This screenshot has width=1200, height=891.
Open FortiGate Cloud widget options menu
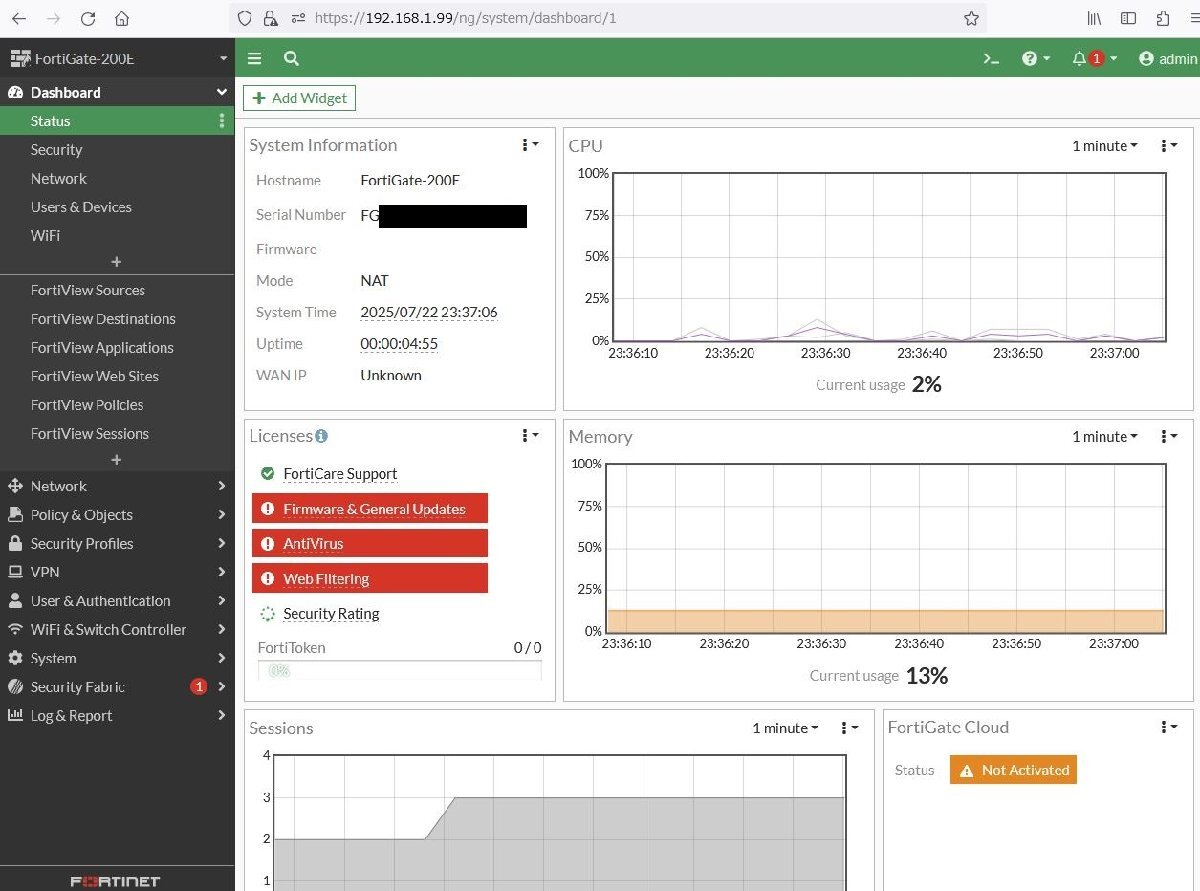[x=1168, y=727]
